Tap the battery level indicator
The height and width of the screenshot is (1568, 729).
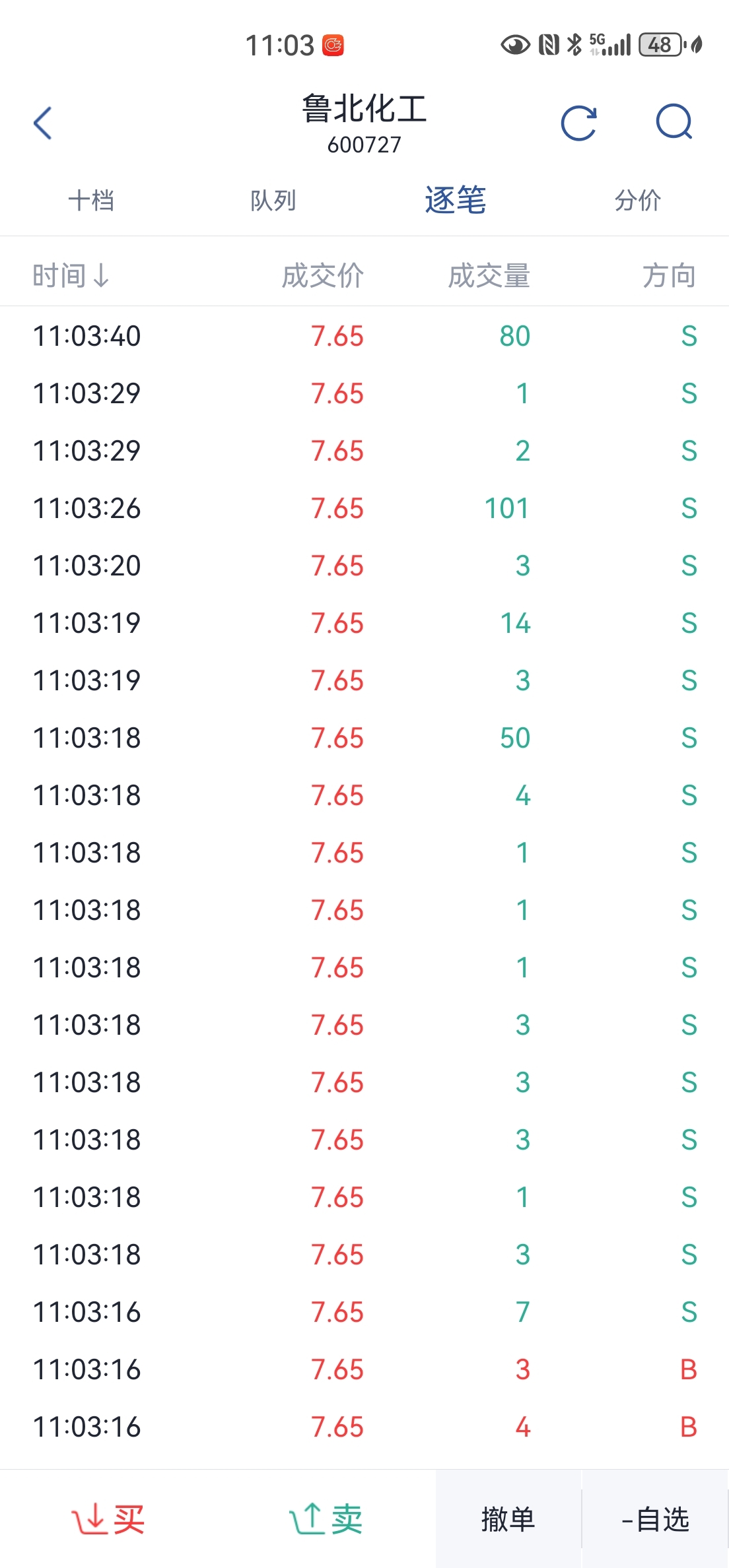pyautogui.click(x=660, y=45)
